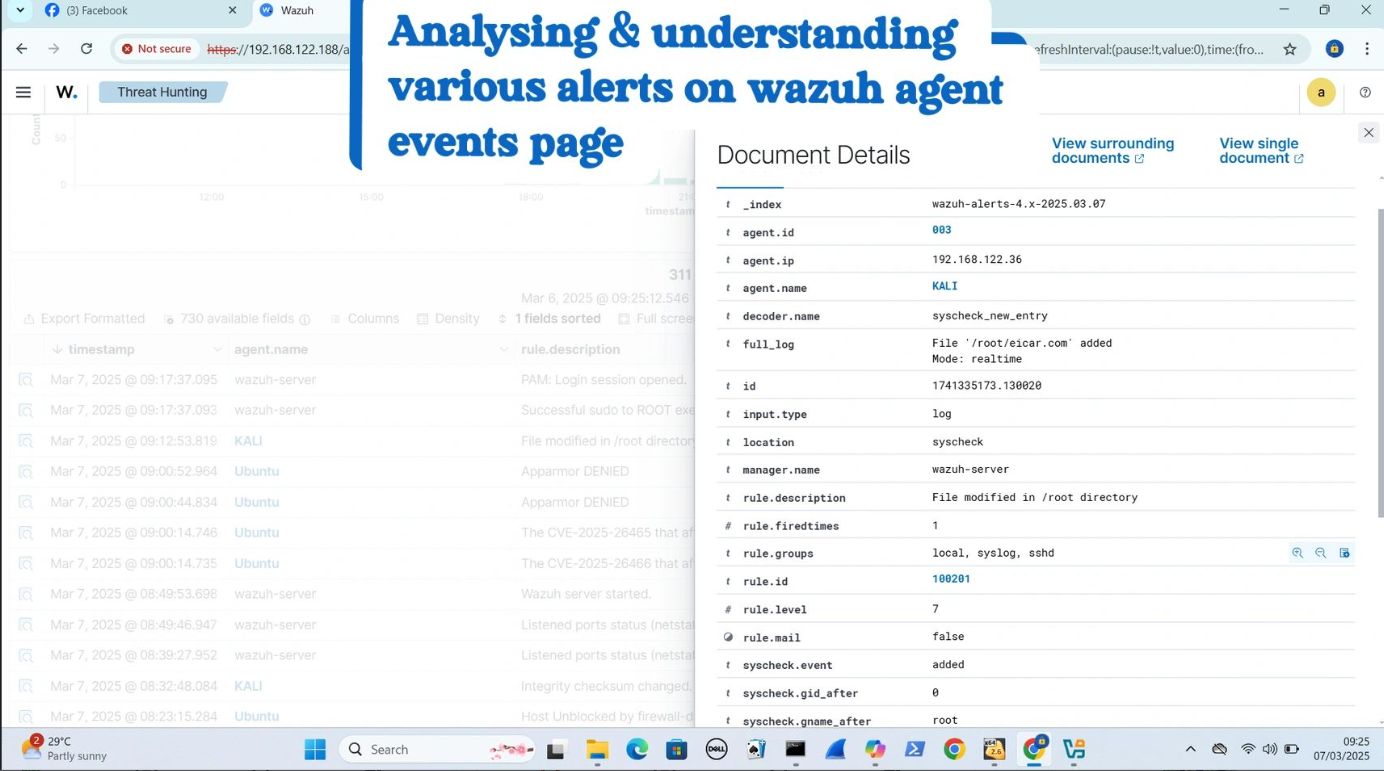
Task: Open Wi-Fi network settings in tray
Action: [x=1248, y=749]
